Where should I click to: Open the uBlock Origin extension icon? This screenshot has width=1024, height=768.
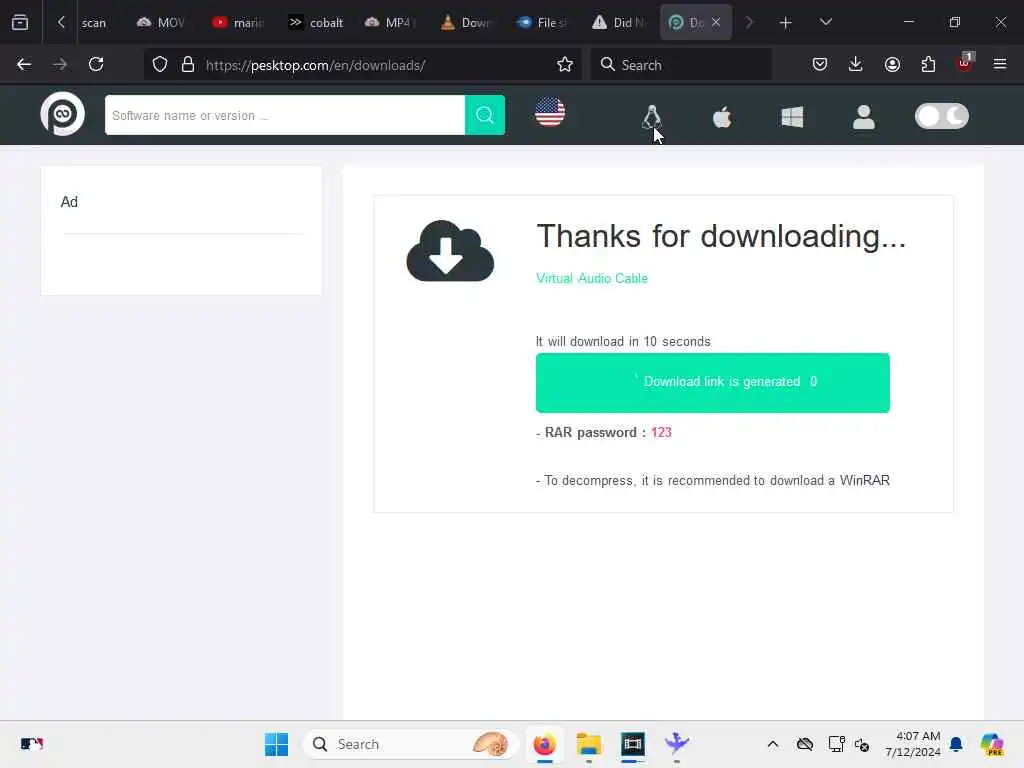(965, 63)
